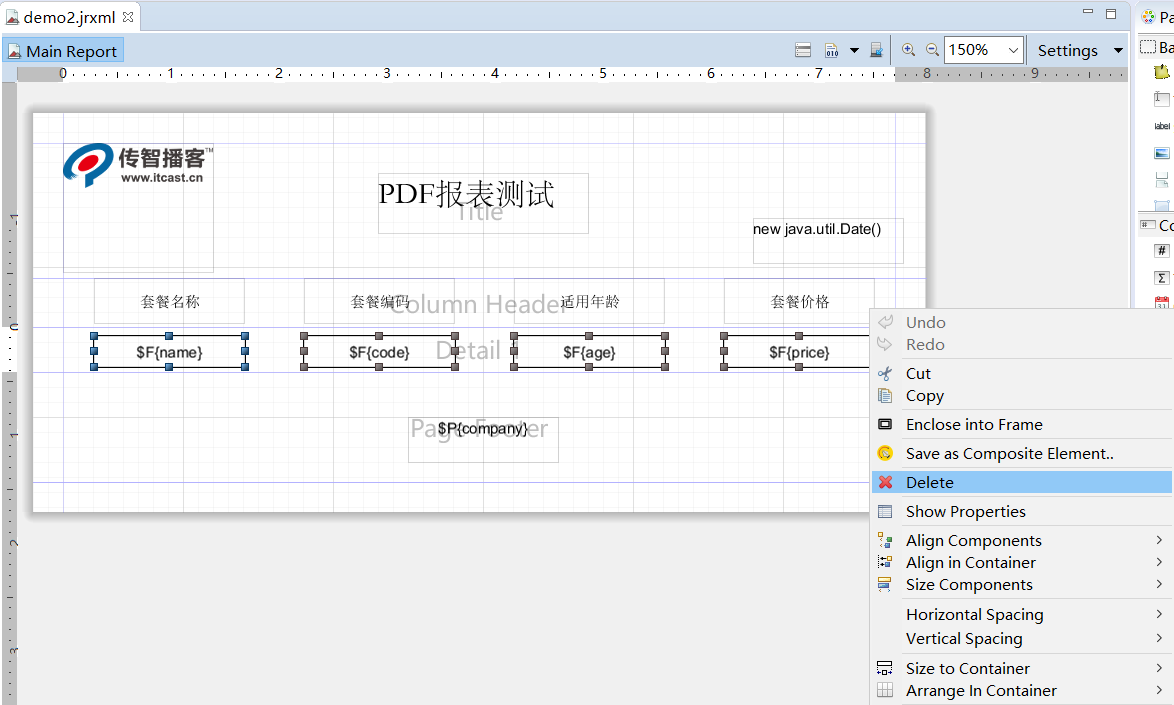This screenshot has width=1174, height=705.
Task: Choose Undo in the context menu
Action: 1021,323
